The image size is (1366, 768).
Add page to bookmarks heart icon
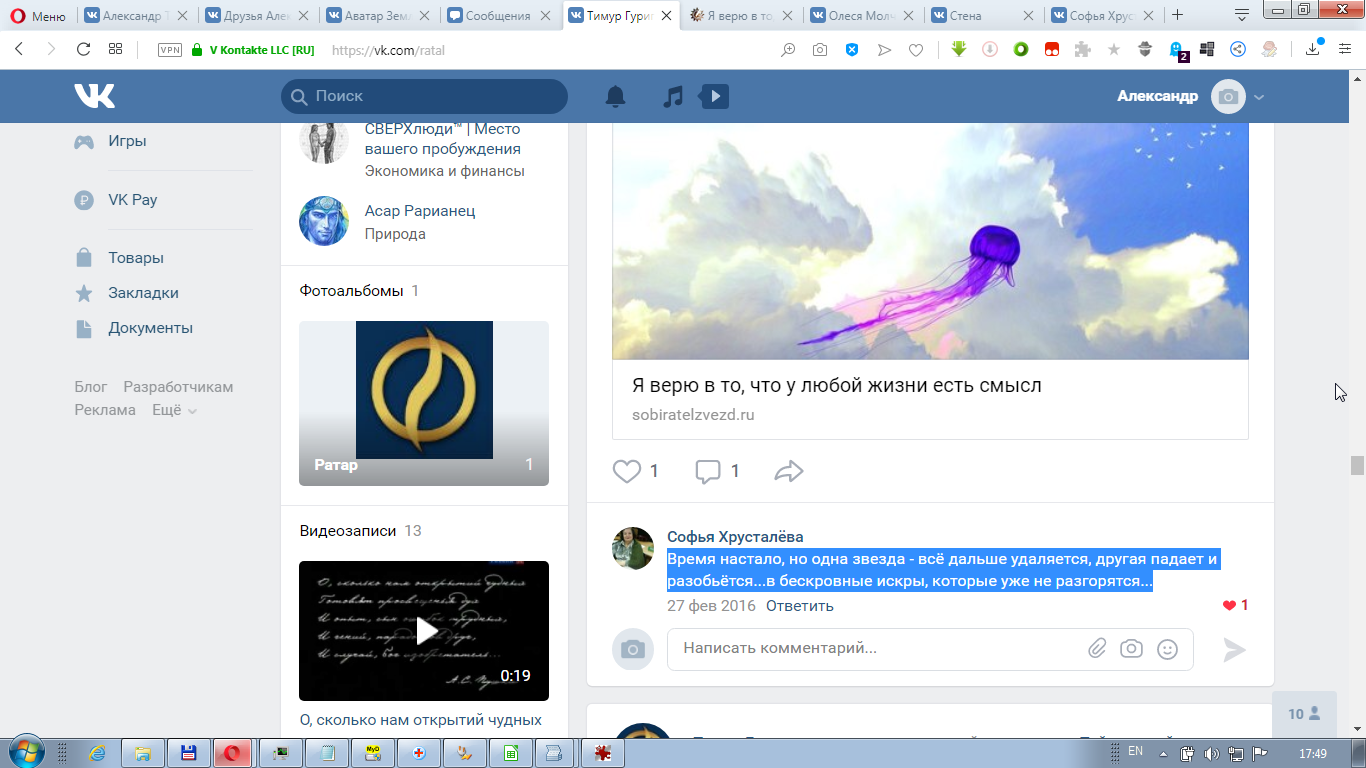tap(915, 50)
